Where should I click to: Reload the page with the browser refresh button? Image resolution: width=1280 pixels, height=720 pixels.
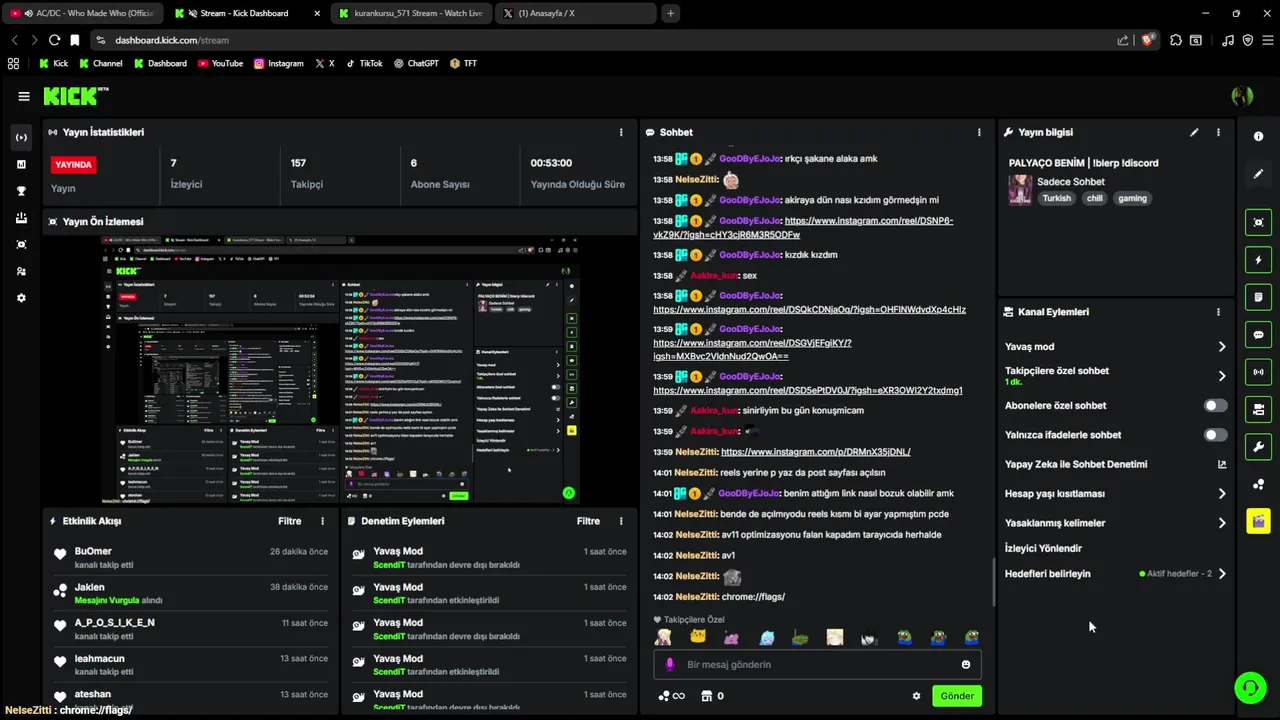(x=54, y=40)
